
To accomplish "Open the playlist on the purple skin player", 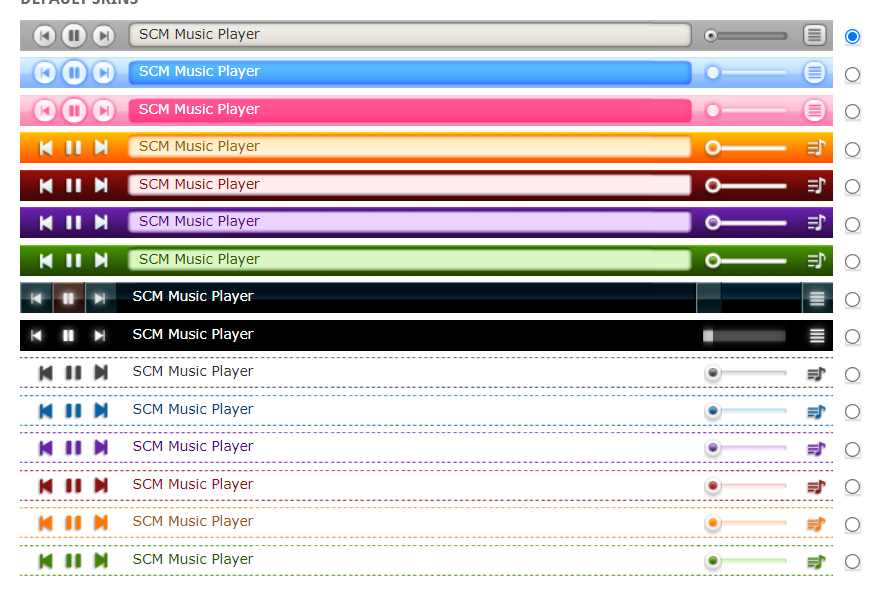I will (x=815, y=222).
